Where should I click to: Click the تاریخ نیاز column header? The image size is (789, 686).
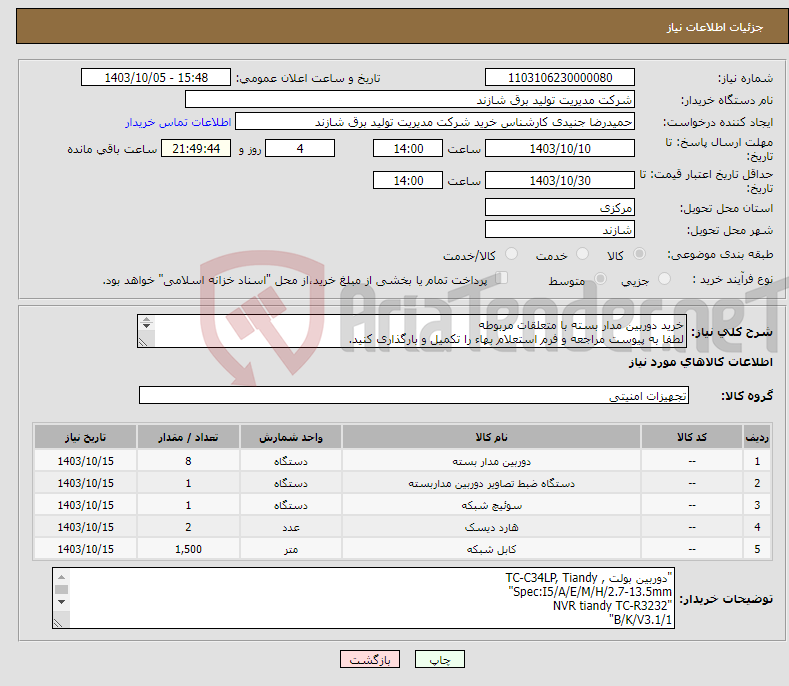tap(86, 437)
